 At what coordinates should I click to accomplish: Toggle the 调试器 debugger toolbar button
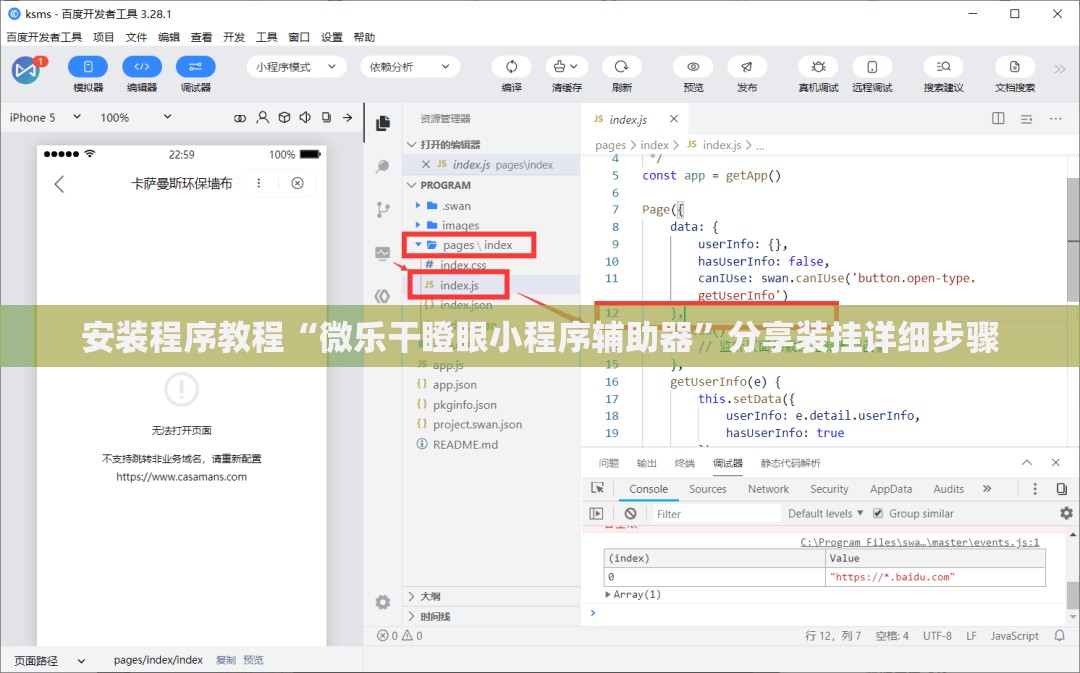pos(196,67)
